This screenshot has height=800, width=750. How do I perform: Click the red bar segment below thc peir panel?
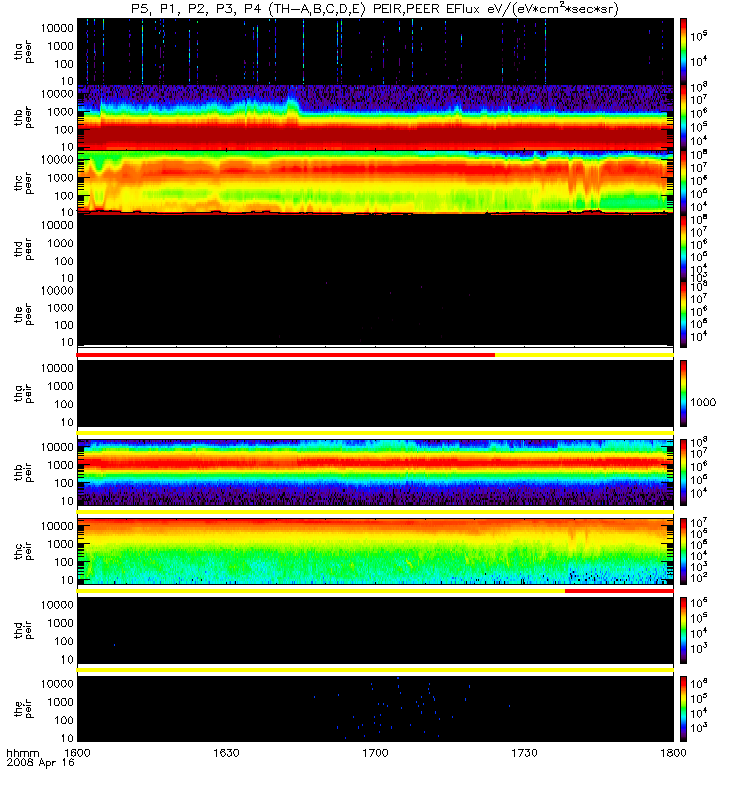619,591
